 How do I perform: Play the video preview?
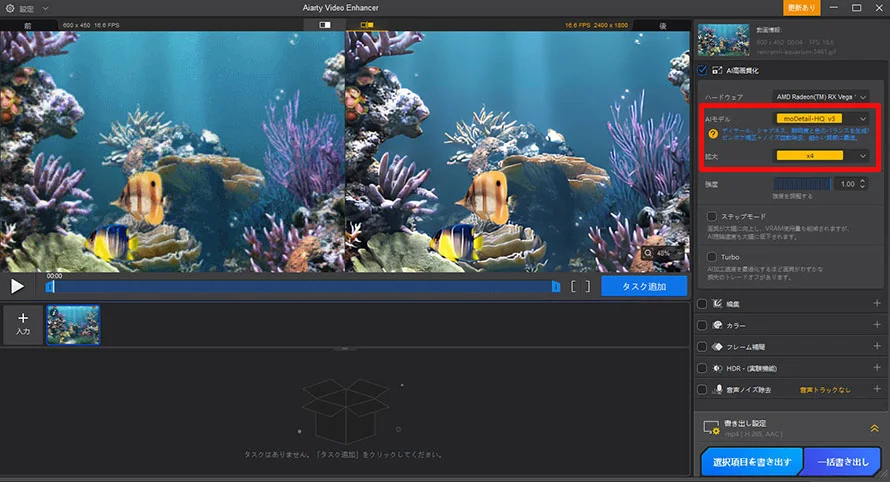point(17,286)
